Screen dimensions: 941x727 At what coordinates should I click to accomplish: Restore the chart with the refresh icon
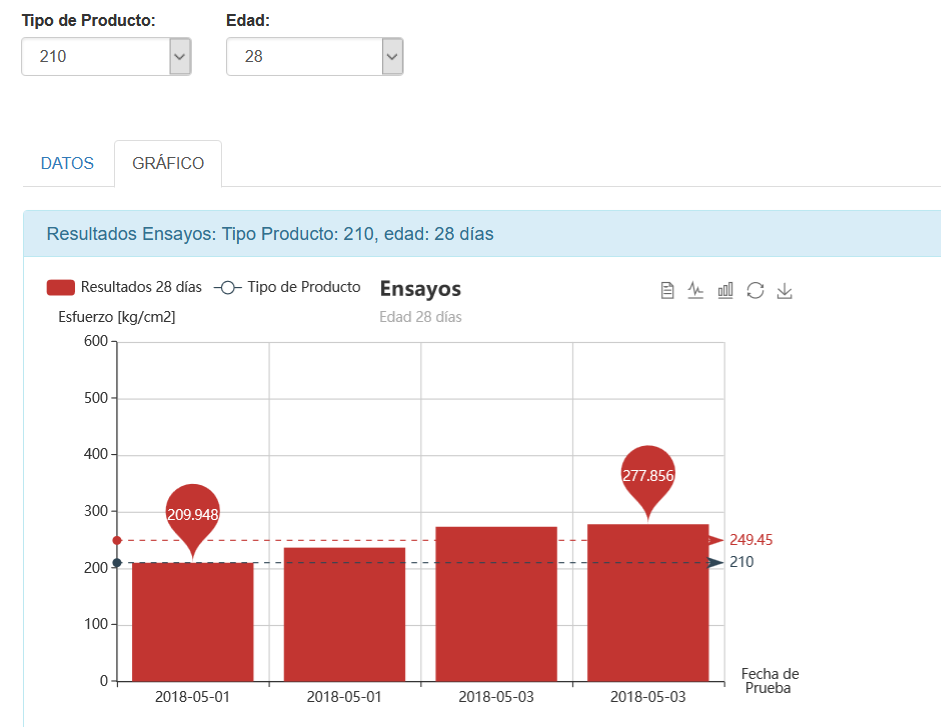755,290
